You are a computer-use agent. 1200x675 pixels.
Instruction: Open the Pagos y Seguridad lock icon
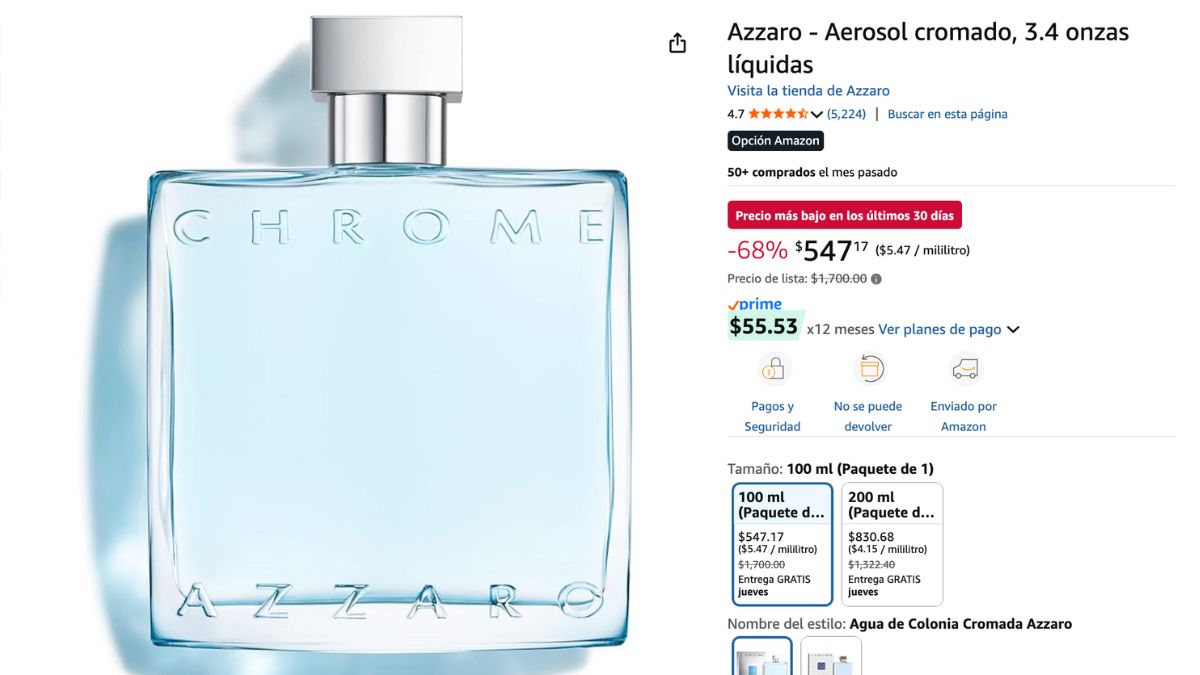[772, 370]
